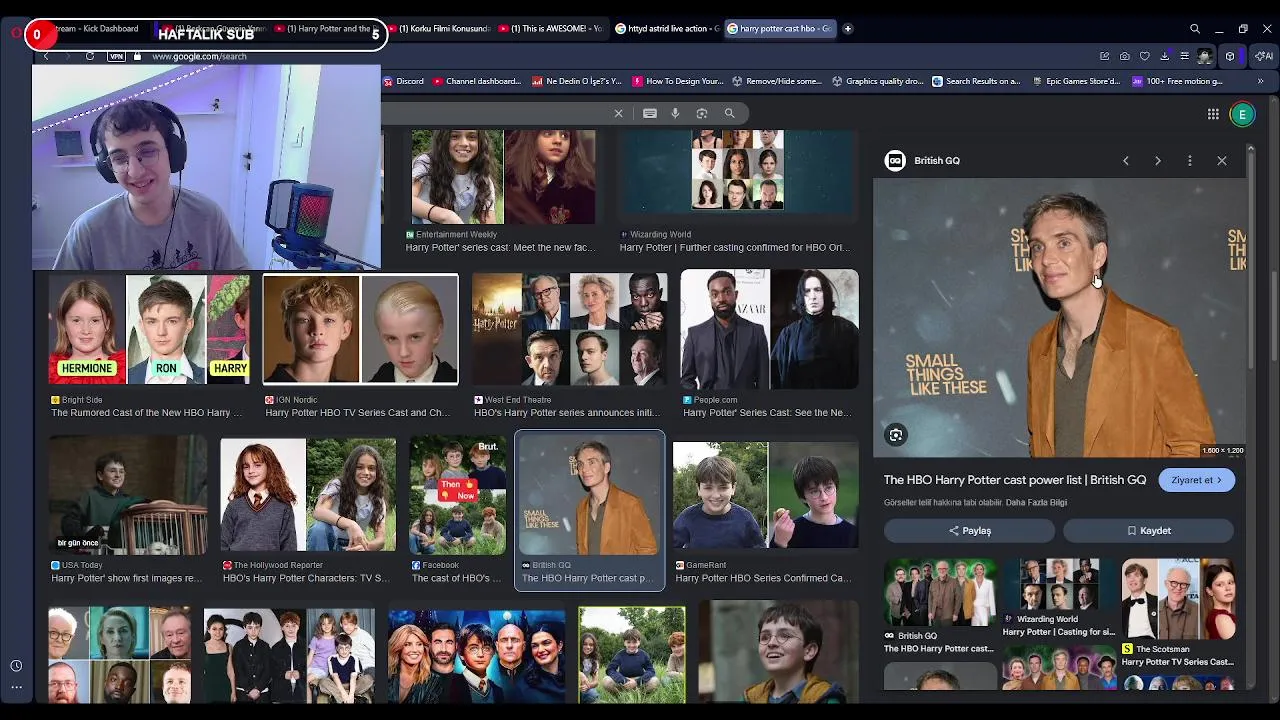Open Google Lens image search

tap(702, 113)
